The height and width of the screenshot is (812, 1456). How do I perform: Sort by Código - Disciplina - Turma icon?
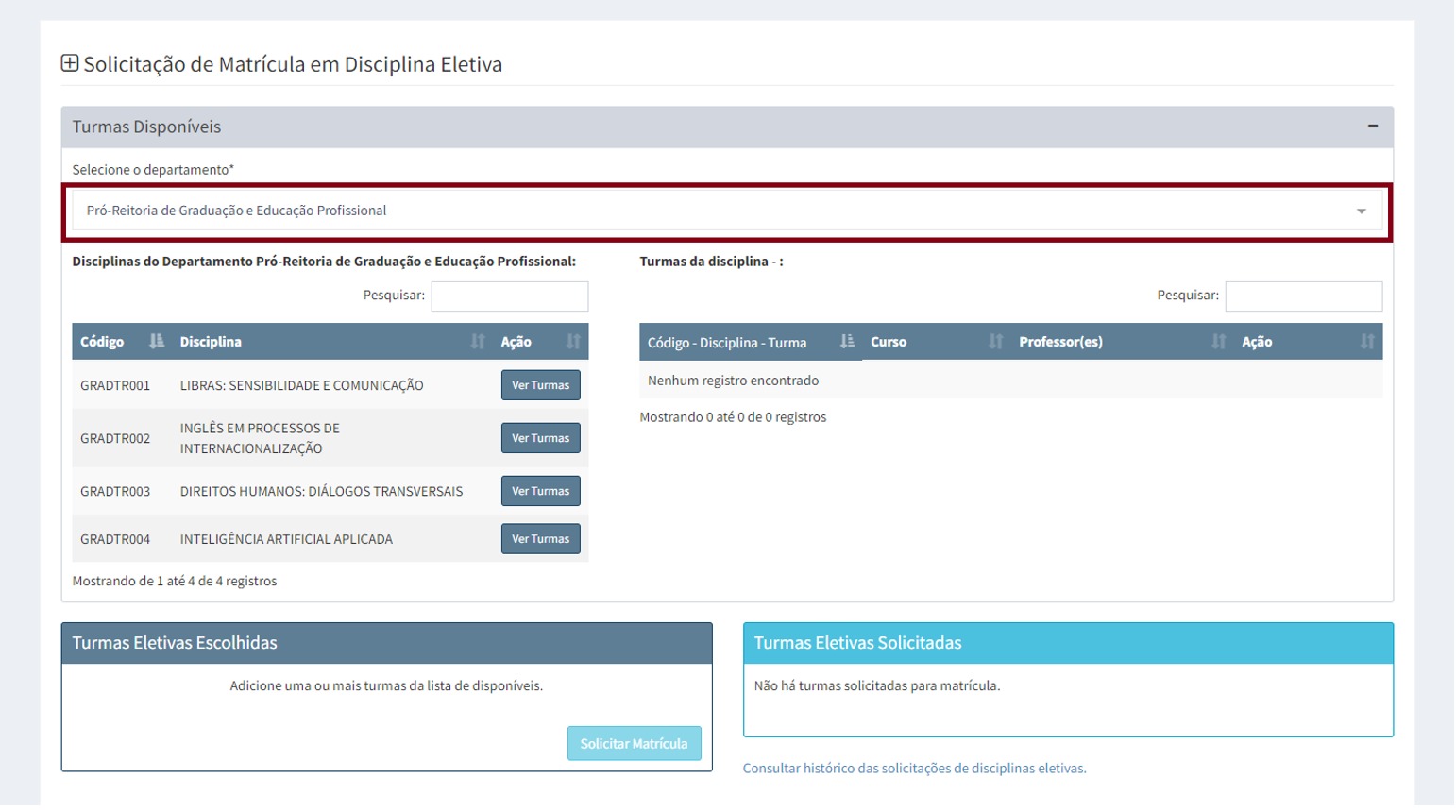tap(847, 342)
